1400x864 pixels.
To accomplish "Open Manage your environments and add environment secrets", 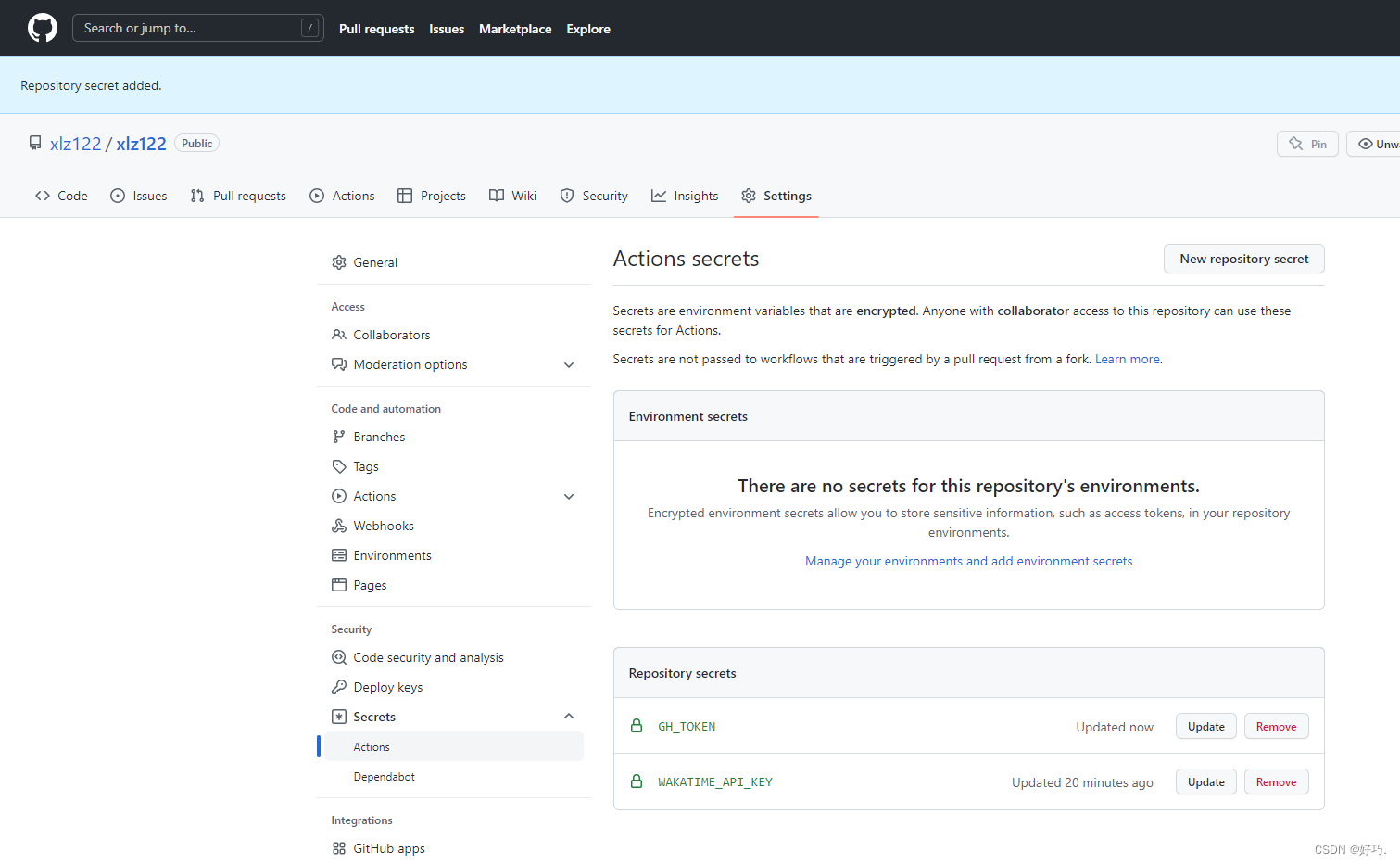I will point(968,561).
